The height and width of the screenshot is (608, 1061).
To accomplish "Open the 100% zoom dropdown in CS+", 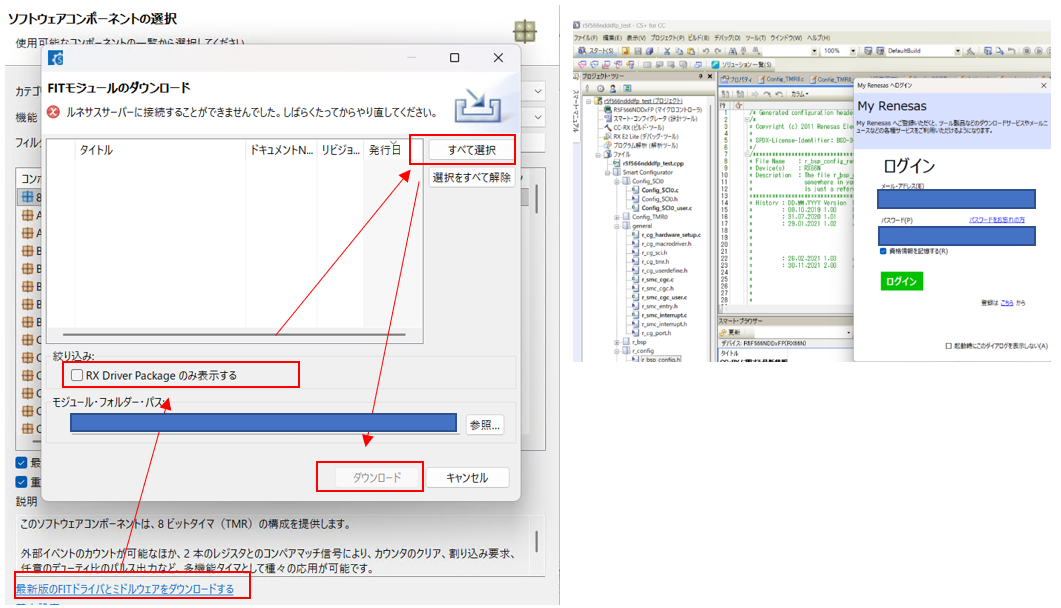I will click(x=853, y=51).
